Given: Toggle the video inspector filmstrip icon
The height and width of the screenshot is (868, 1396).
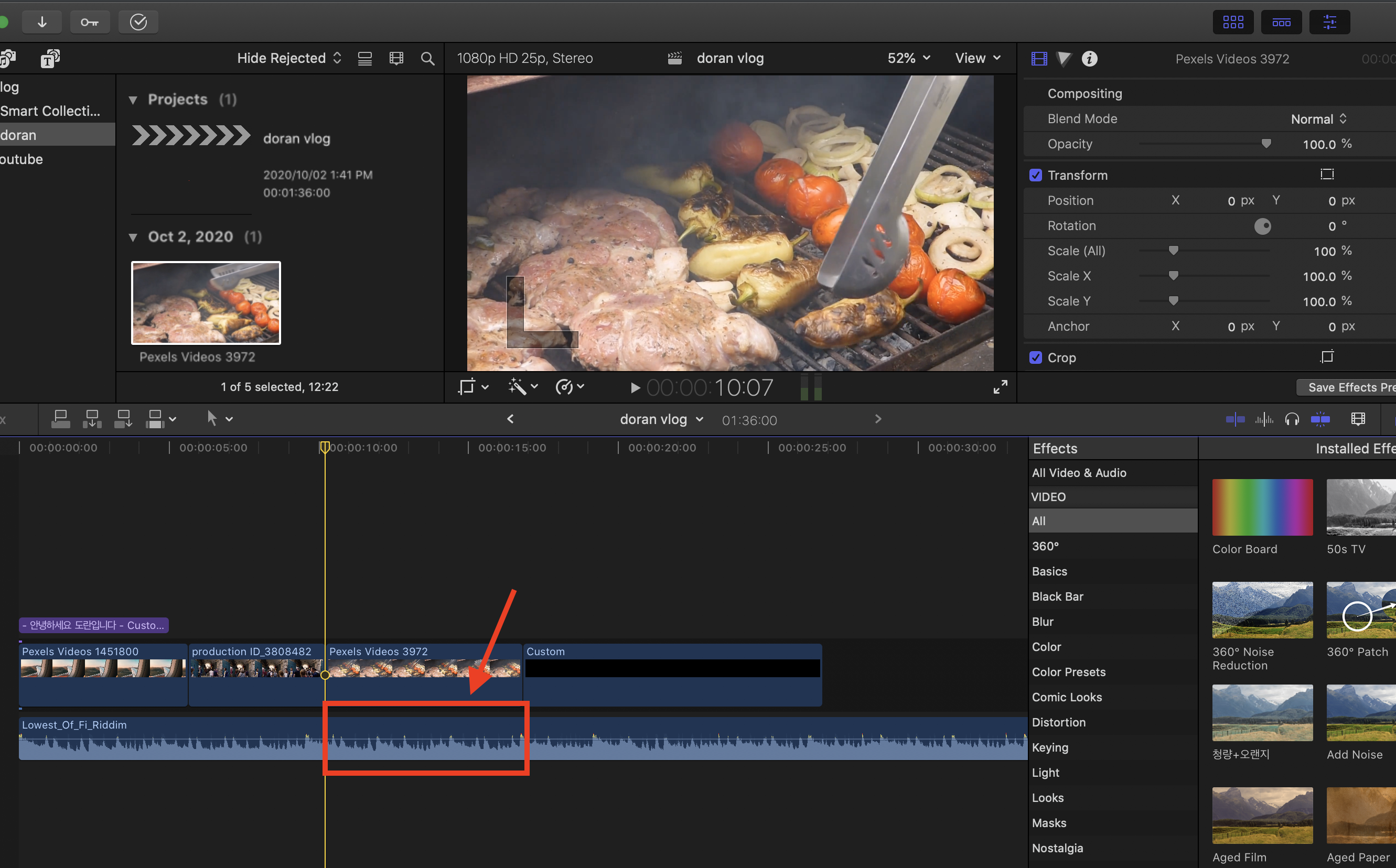Looking at the screenshot, I should pos(1039,59).
